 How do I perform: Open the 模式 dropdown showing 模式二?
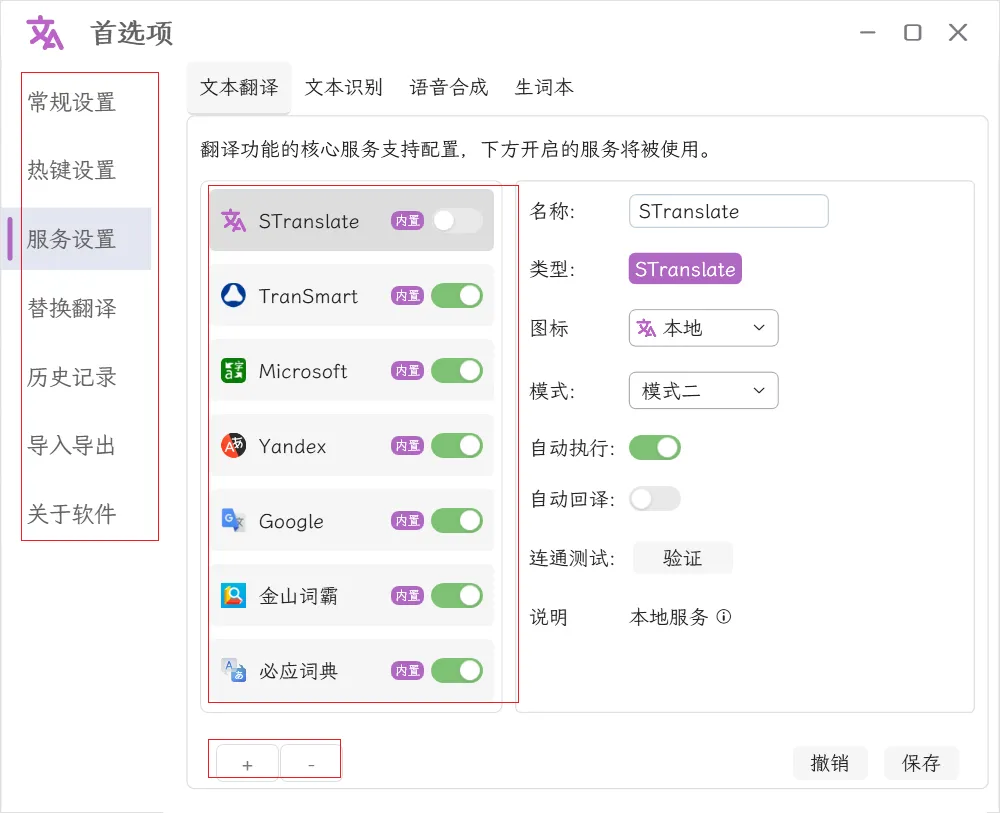[703, 390]
